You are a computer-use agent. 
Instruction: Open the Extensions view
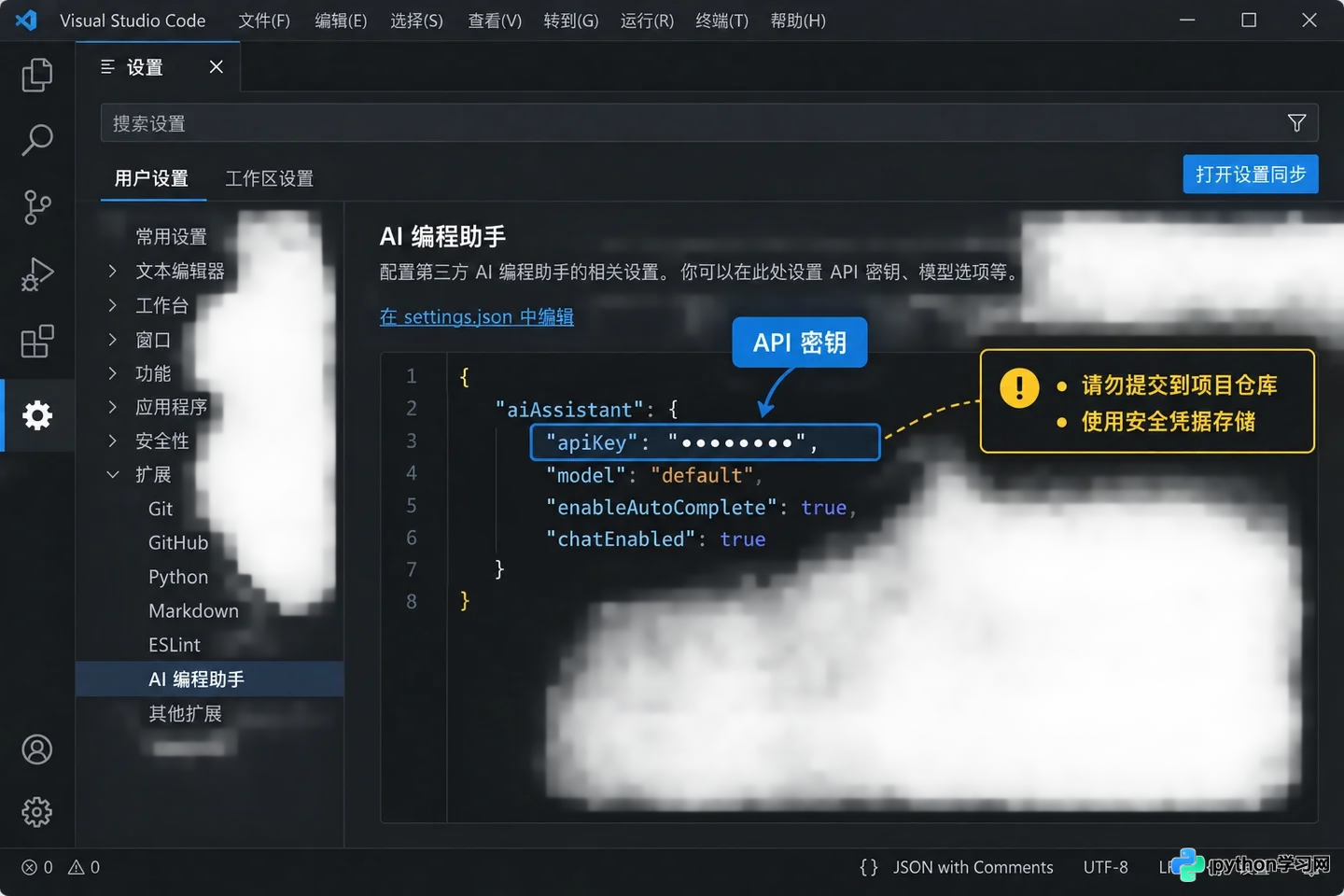[37, 342]
